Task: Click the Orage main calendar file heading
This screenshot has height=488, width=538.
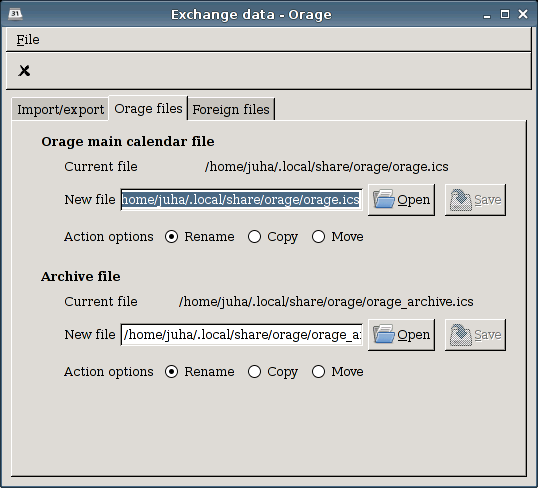Action: pos(128,141)
